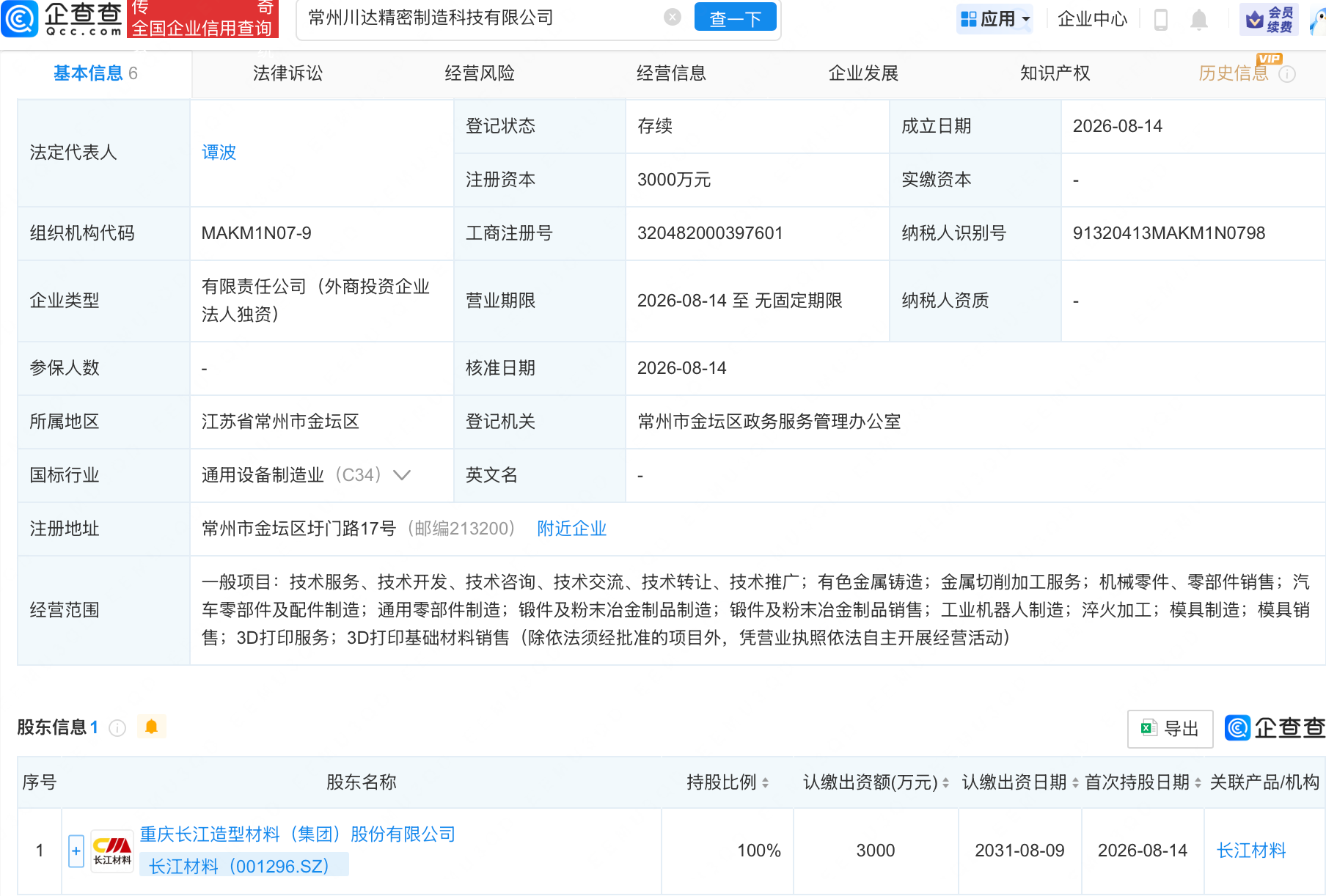
Task: Open 企业中心 link
Action: (1093, 18)
